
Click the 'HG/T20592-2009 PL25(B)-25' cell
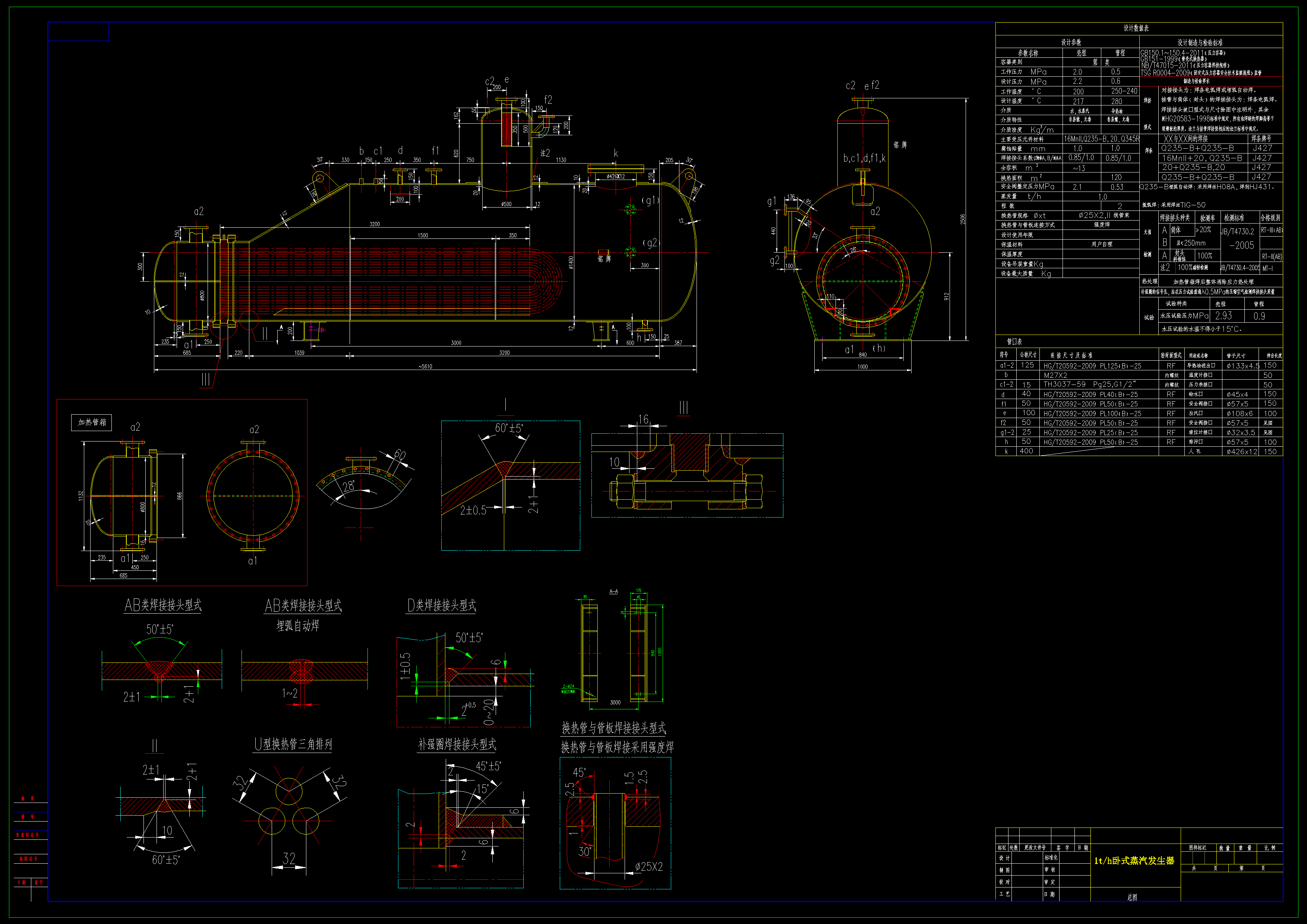(x=1090, y=433)
